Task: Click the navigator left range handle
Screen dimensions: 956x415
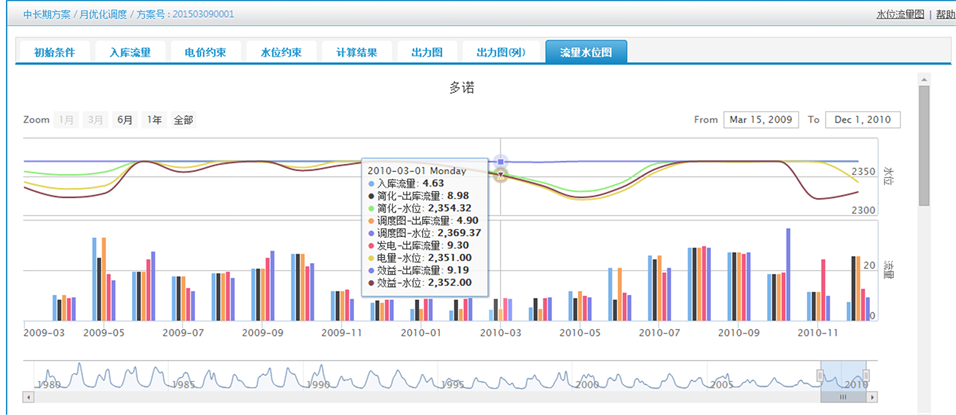Action: (x=821, y=375)
